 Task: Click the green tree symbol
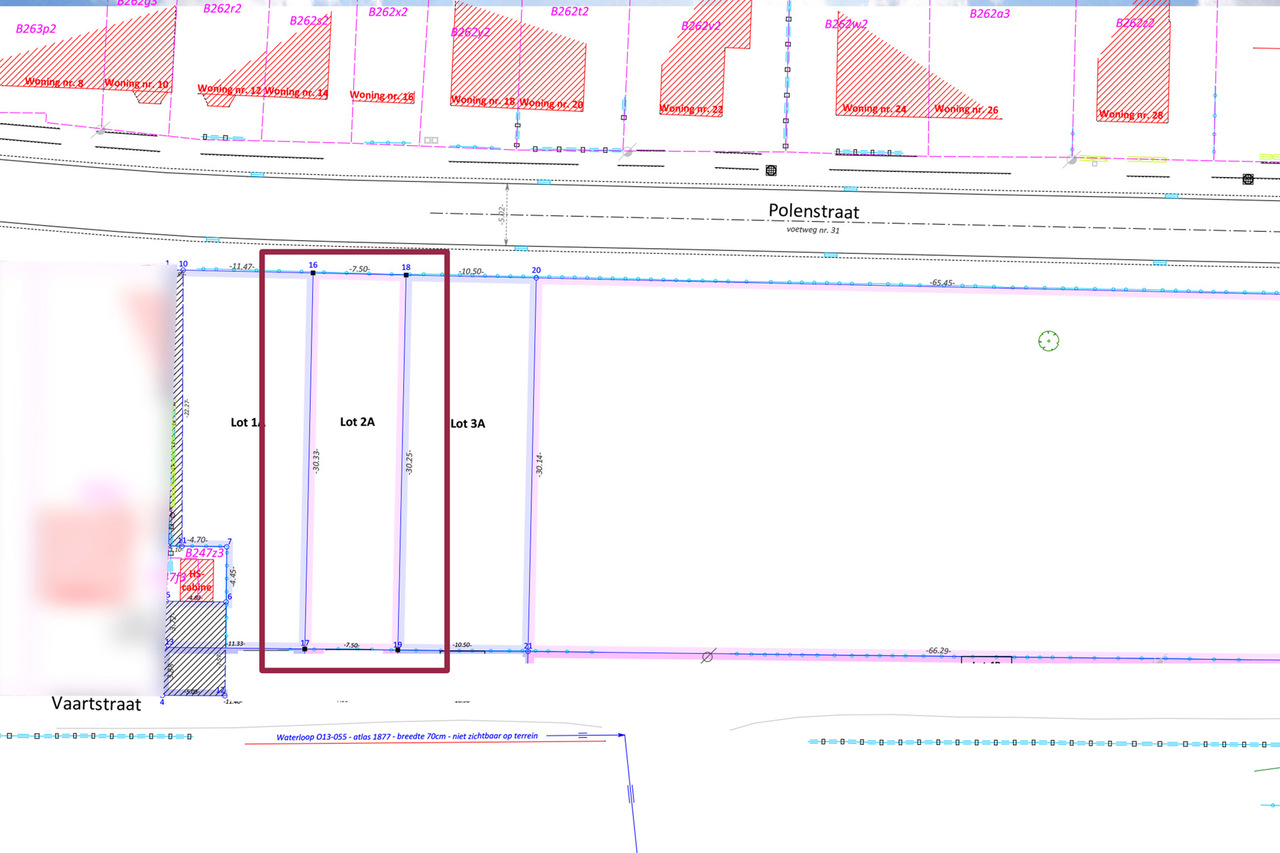click(1048, 342)
